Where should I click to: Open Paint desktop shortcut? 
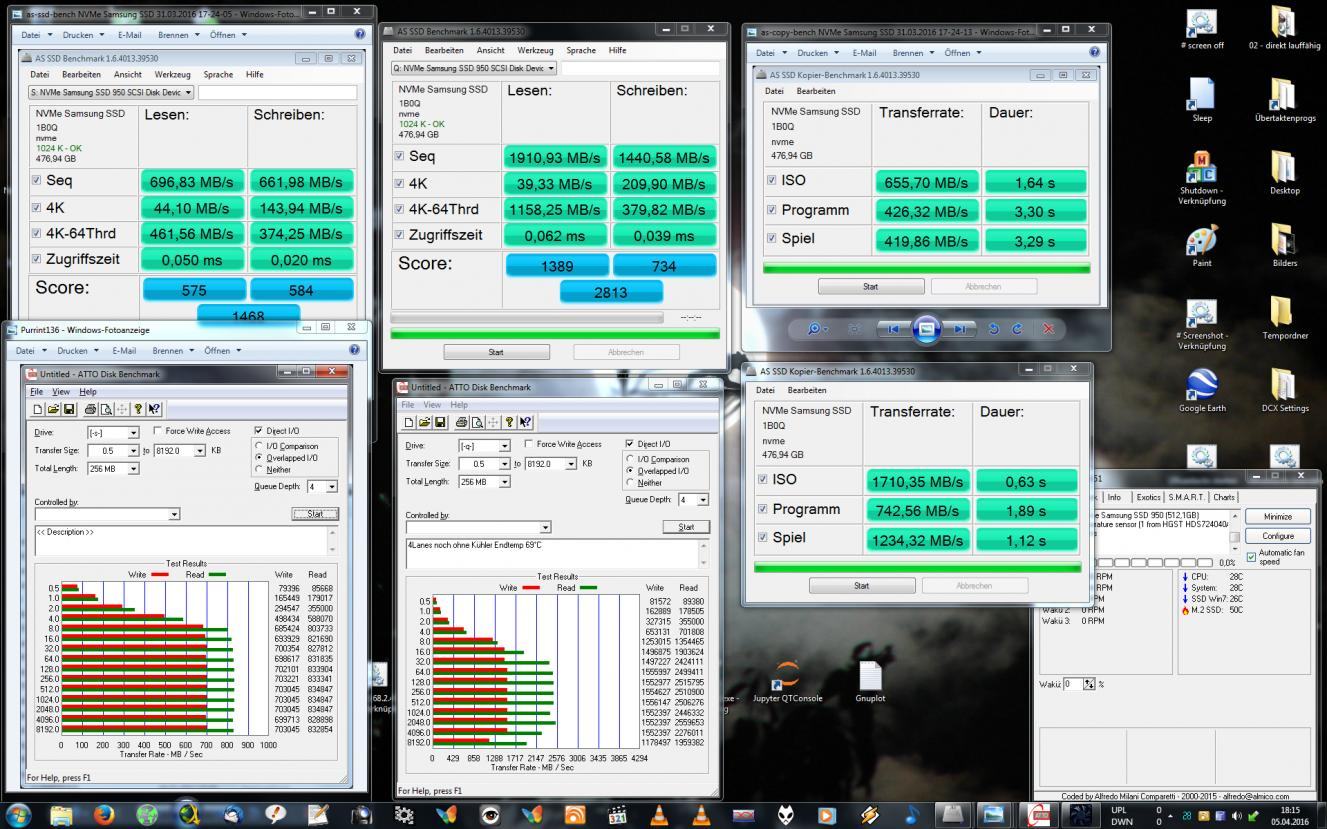point(1201,246)
